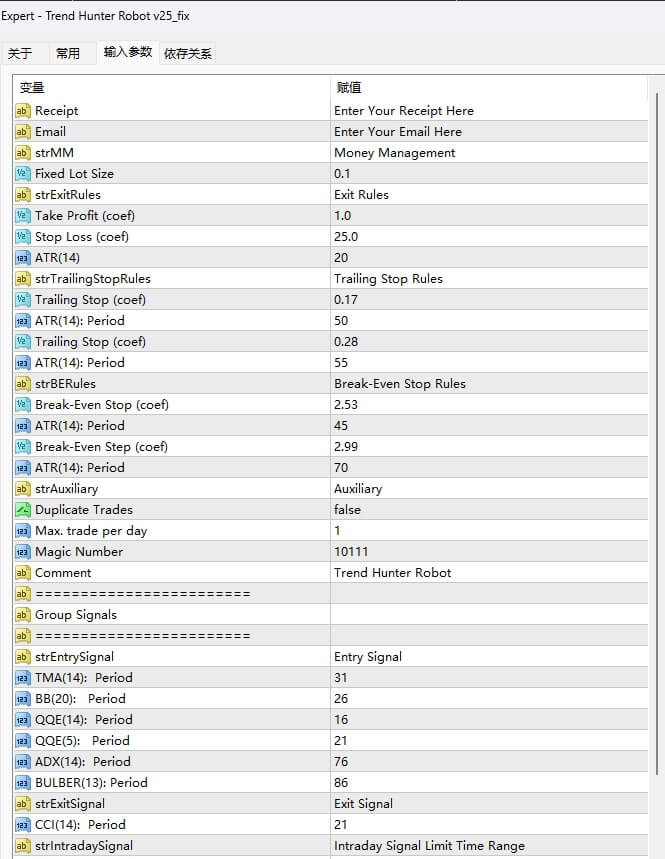Select the 输入参数 tab
Screen dimensions: 665x859
click(128, 52)
